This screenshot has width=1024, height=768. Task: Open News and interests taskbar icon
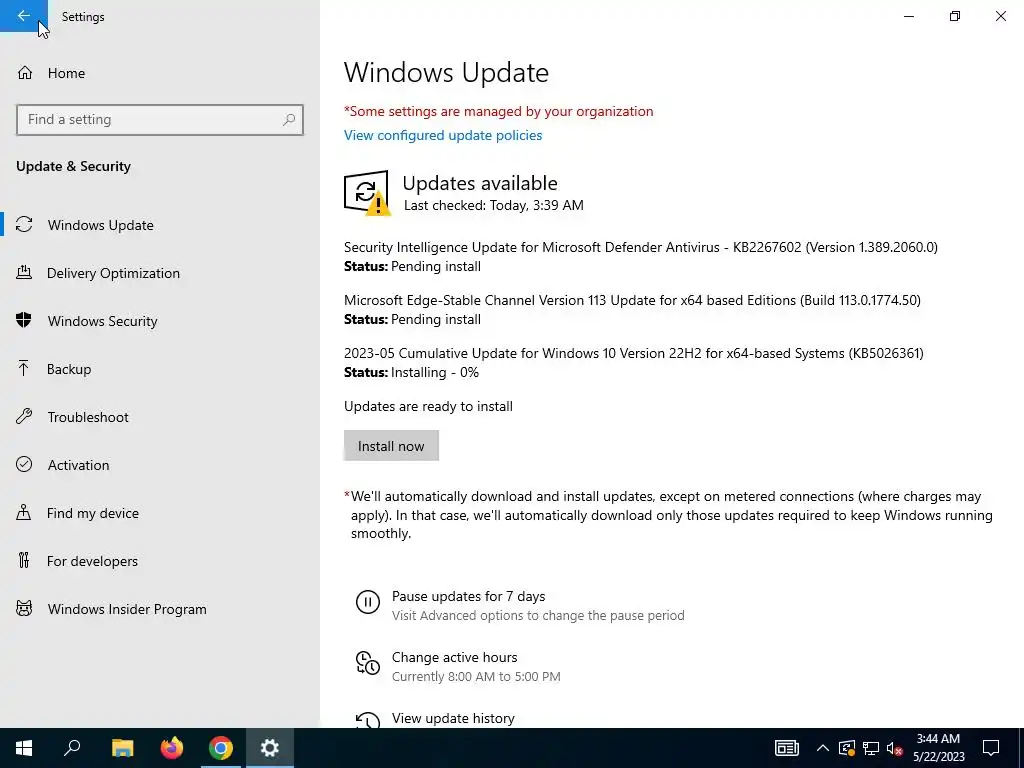point(786,748)
